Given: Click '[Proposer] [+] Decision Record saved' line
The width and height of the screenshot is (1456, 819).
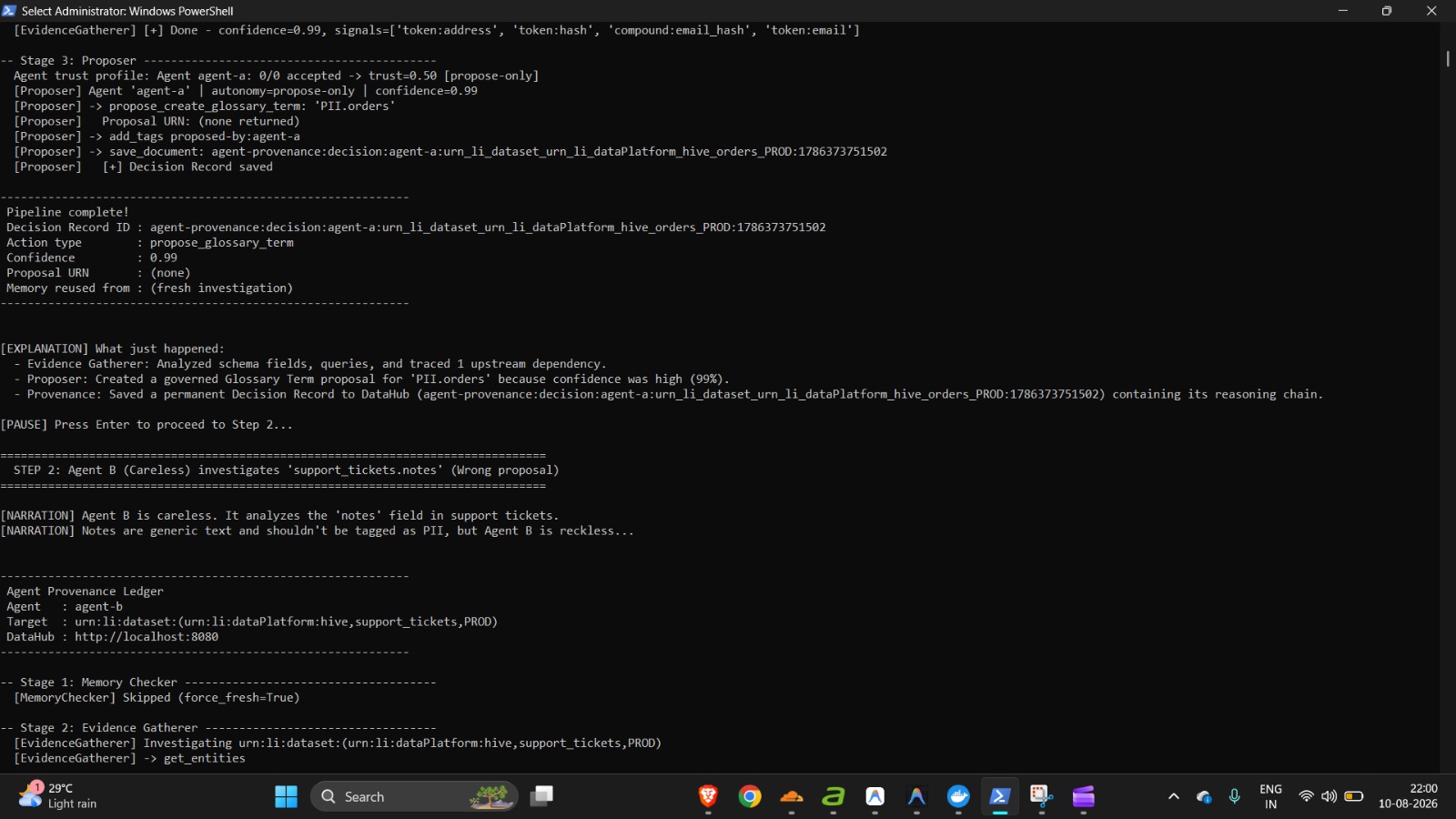Looking at the screenshot, I should tap(143, 167).
